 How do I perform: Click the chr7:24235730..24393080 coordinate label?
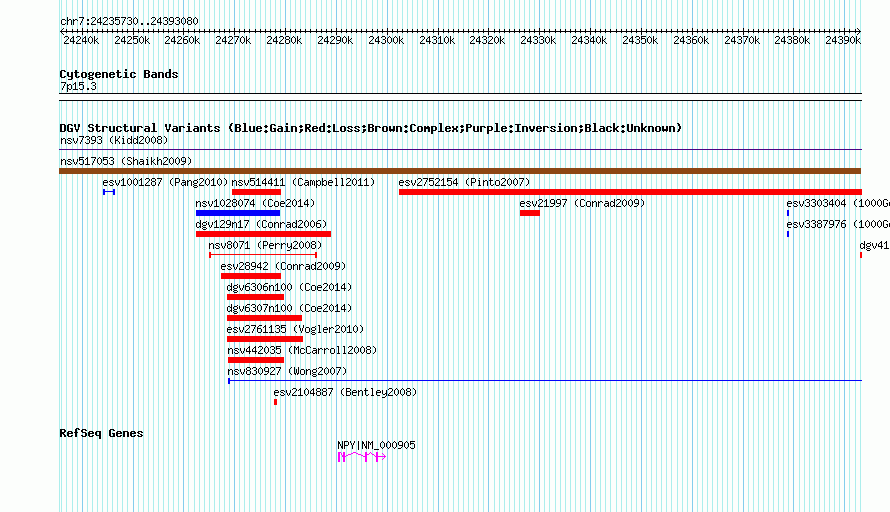[129, 21]
